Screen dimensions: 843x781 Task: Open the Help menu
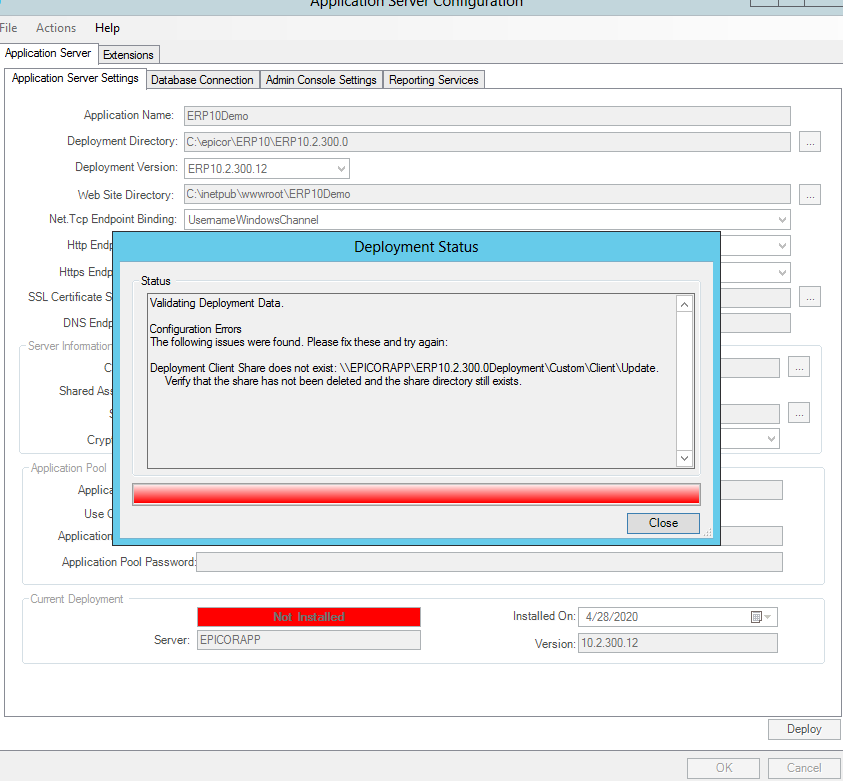106,27
